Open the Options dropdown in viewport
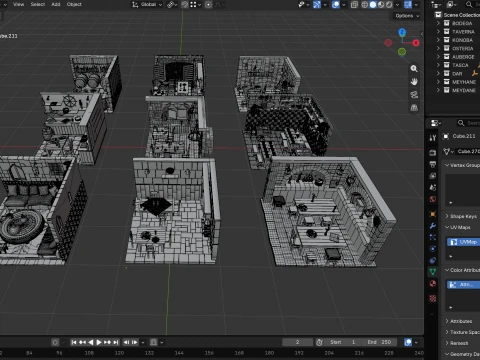 tap(407, 16)
